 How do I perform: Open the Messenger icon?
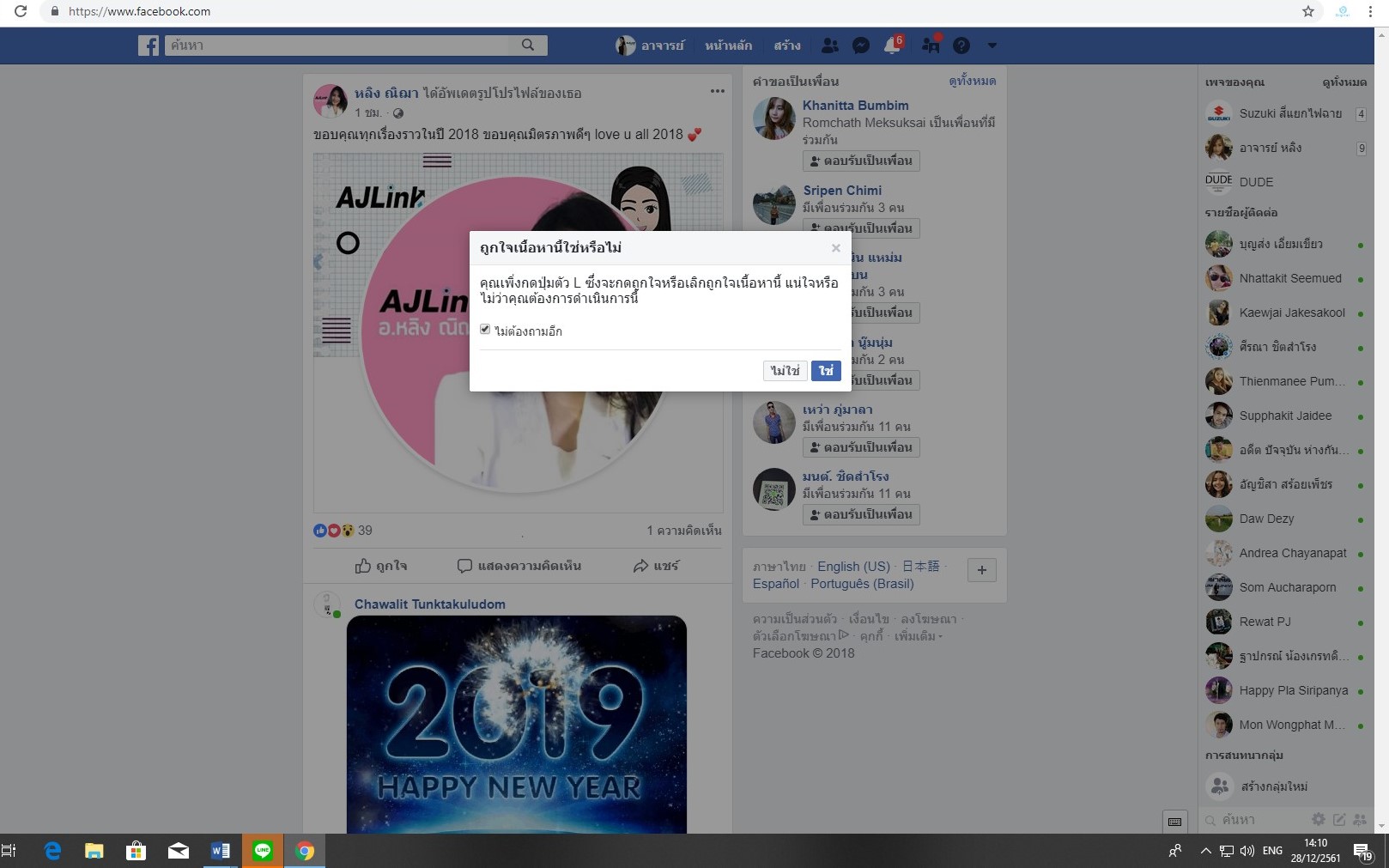coord(861,46)
